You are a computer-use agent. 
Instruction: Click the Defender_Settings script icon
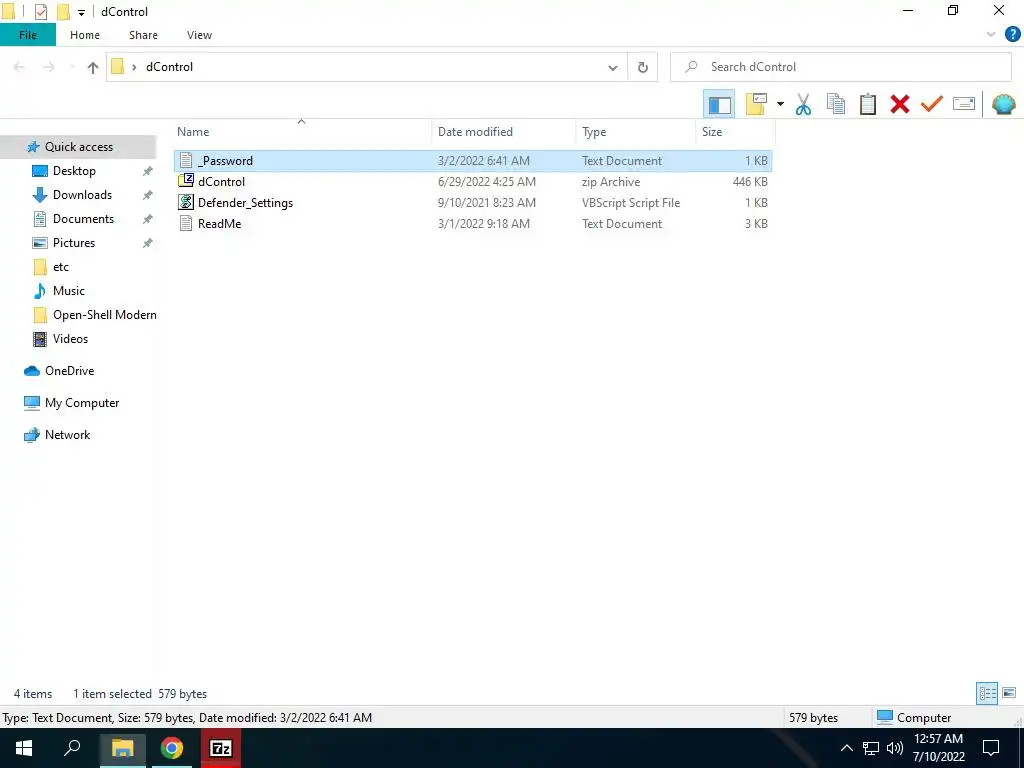(x=186, y=202)
